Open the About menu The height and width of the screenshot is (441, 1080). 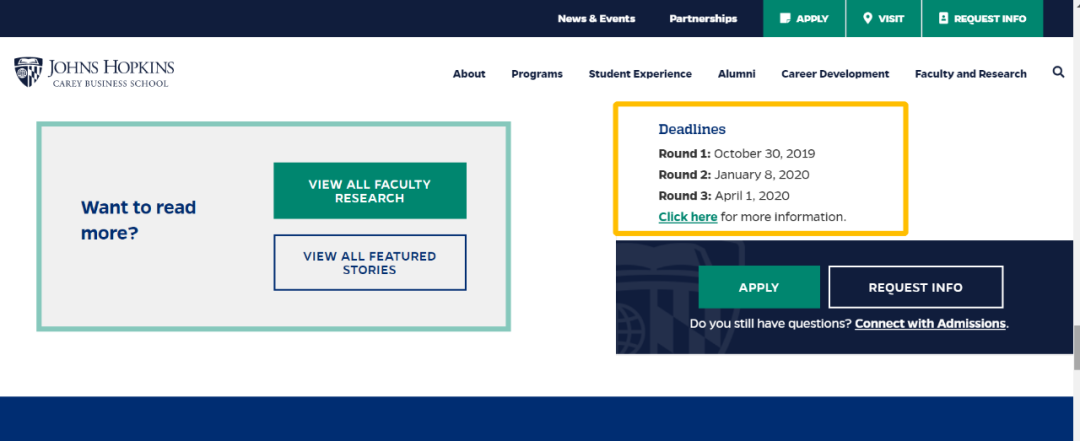[x=469, y=74]
